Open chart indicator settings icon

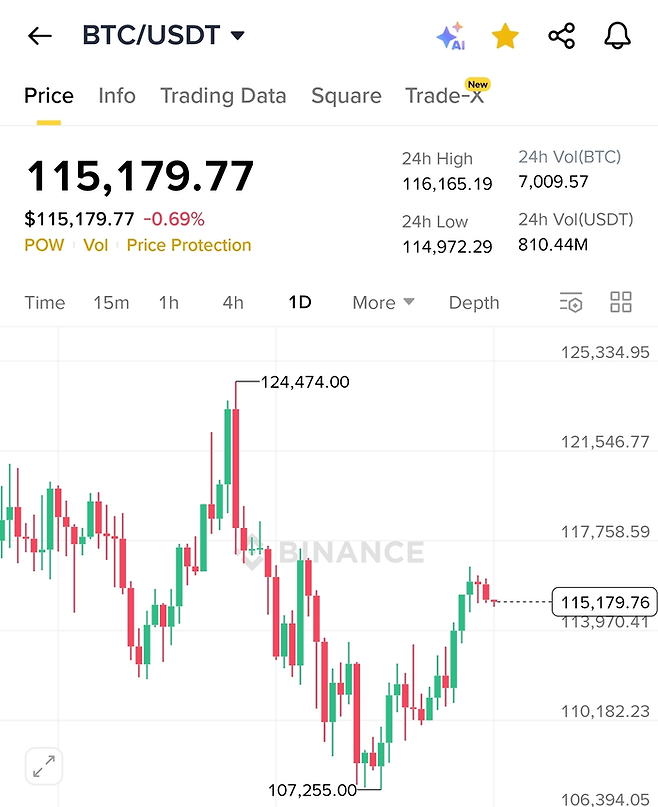570,303
